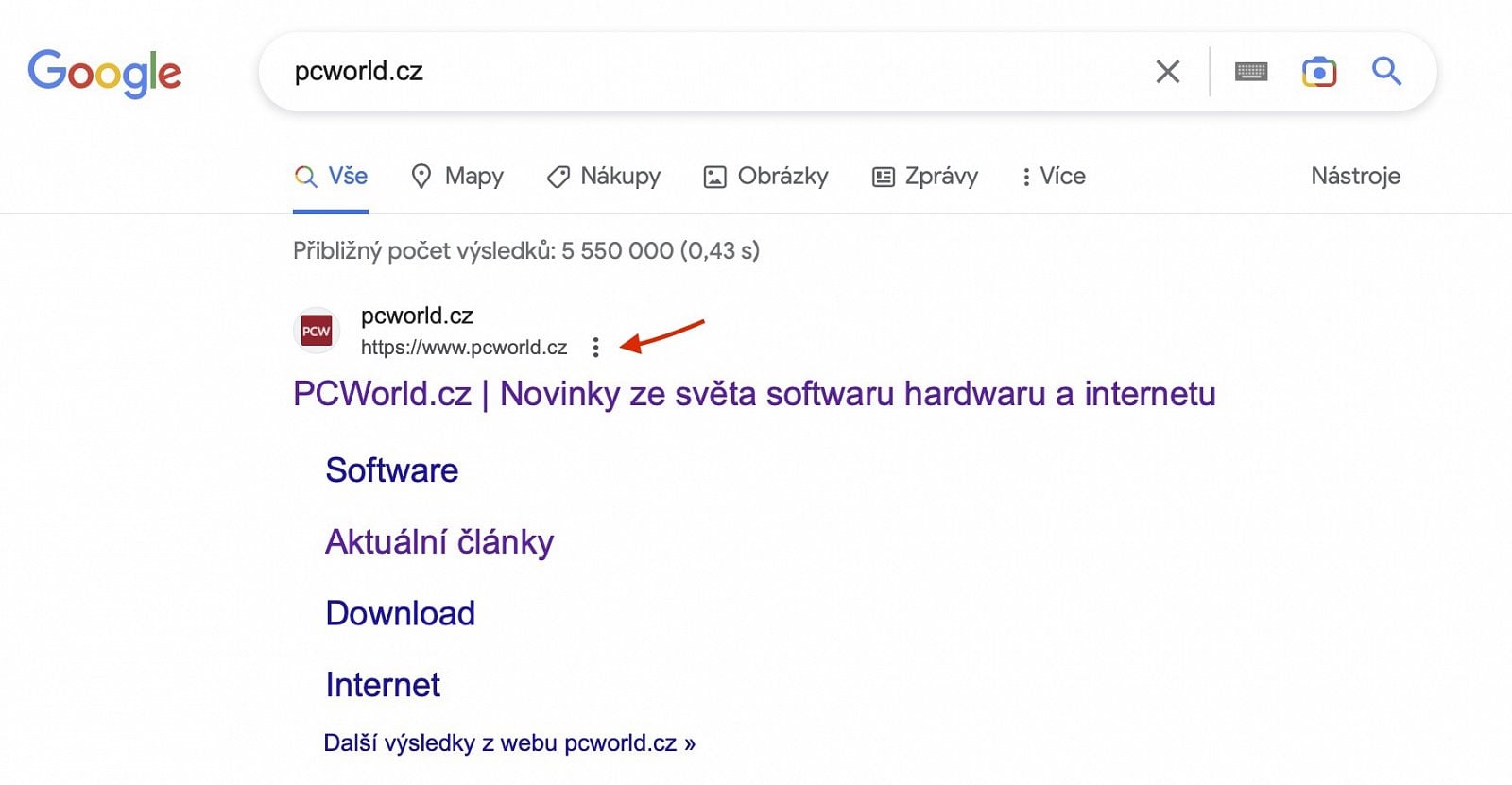Show Další výsledky z webu pcworld.cz
Viewport: 1512px width, 785px height.
click(508, 743)
